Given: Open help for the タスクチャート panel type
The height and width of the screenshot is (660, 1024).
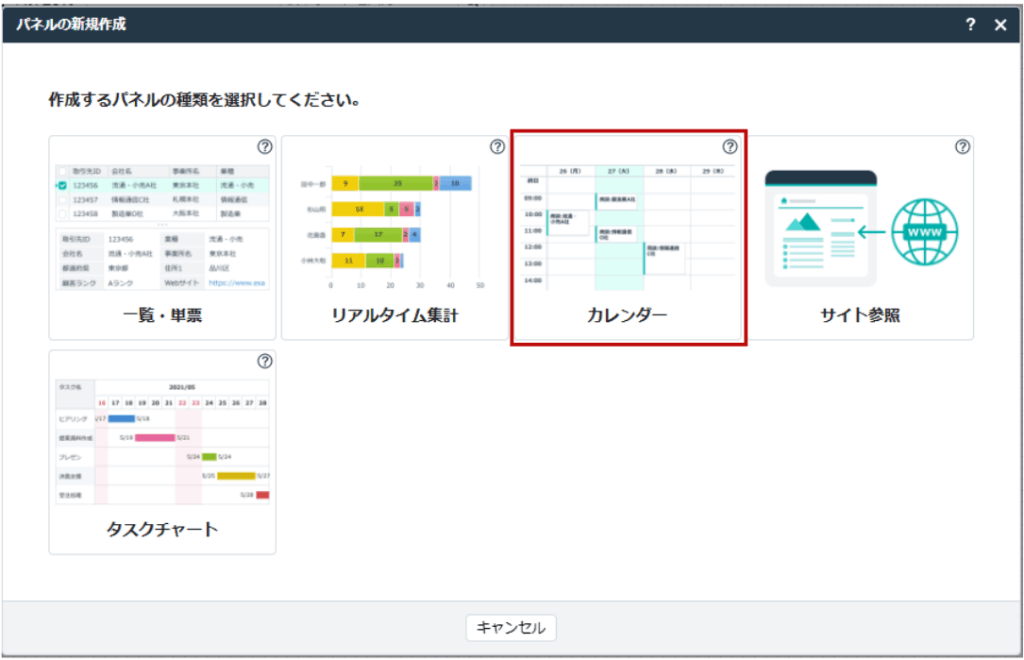Looking at the screenshot, I should pos(264,361).
